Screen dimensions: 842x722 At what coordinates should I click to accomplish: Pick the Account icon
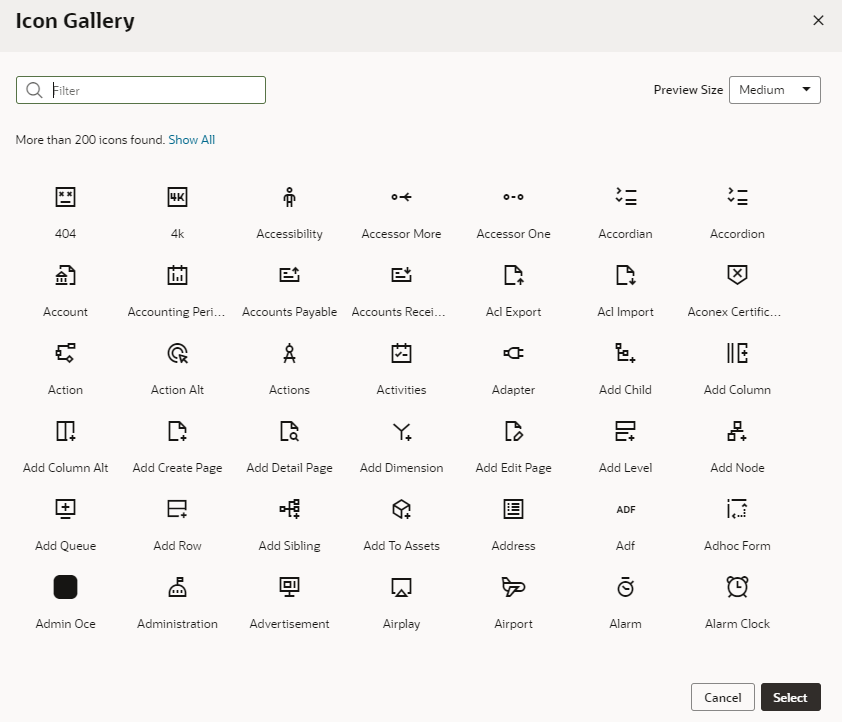point(65,275)
